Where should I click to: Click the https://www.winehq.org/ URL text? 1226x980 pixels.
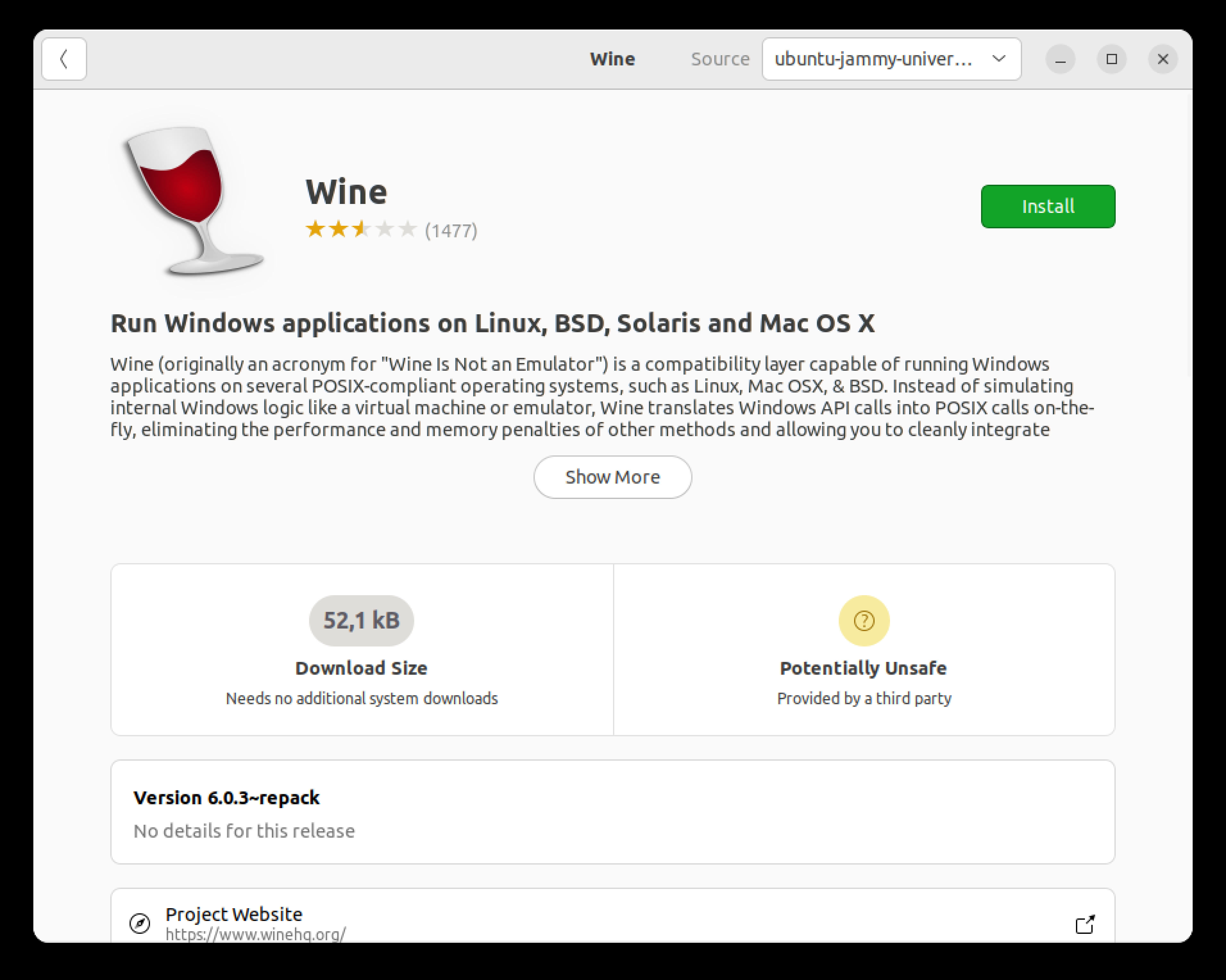click(x=255, y=934)
